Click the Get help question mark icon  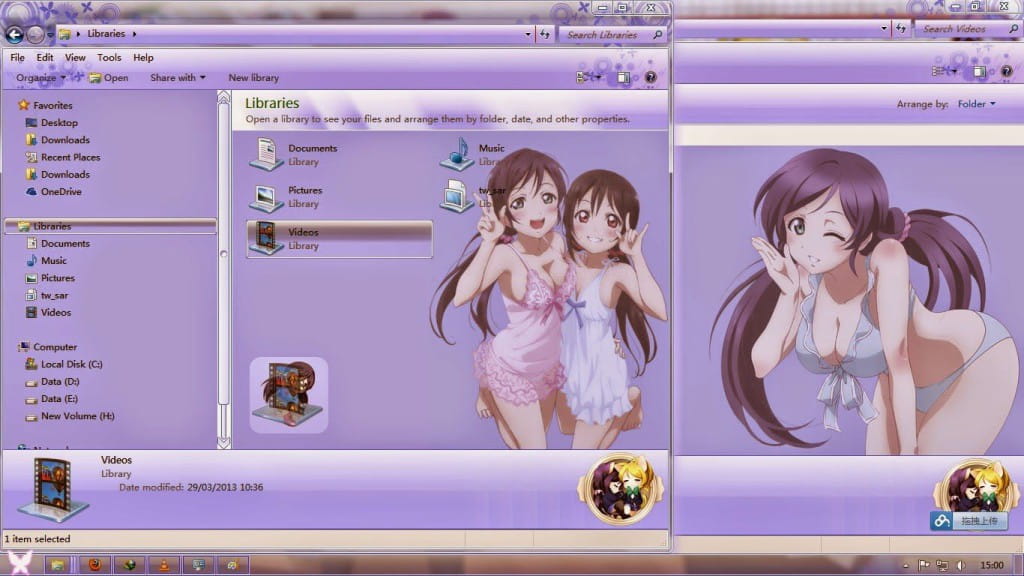tap(651, 77)
